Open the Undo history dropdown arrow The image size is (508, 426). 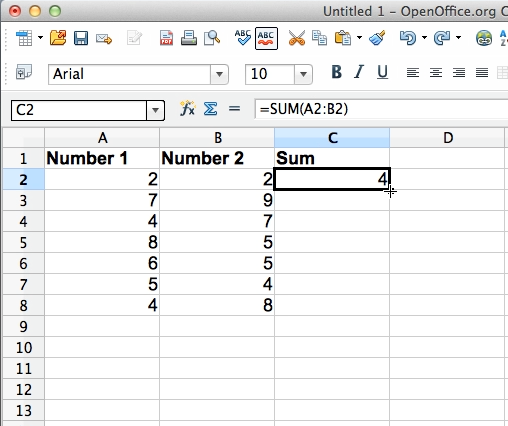(424, 37)
